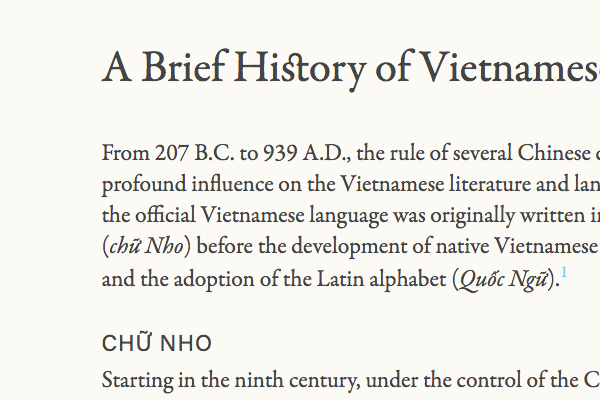Viewport: 600px width, 400px height.
Task: Open footnote 1 superscript link
Action: tap(565, 272)
